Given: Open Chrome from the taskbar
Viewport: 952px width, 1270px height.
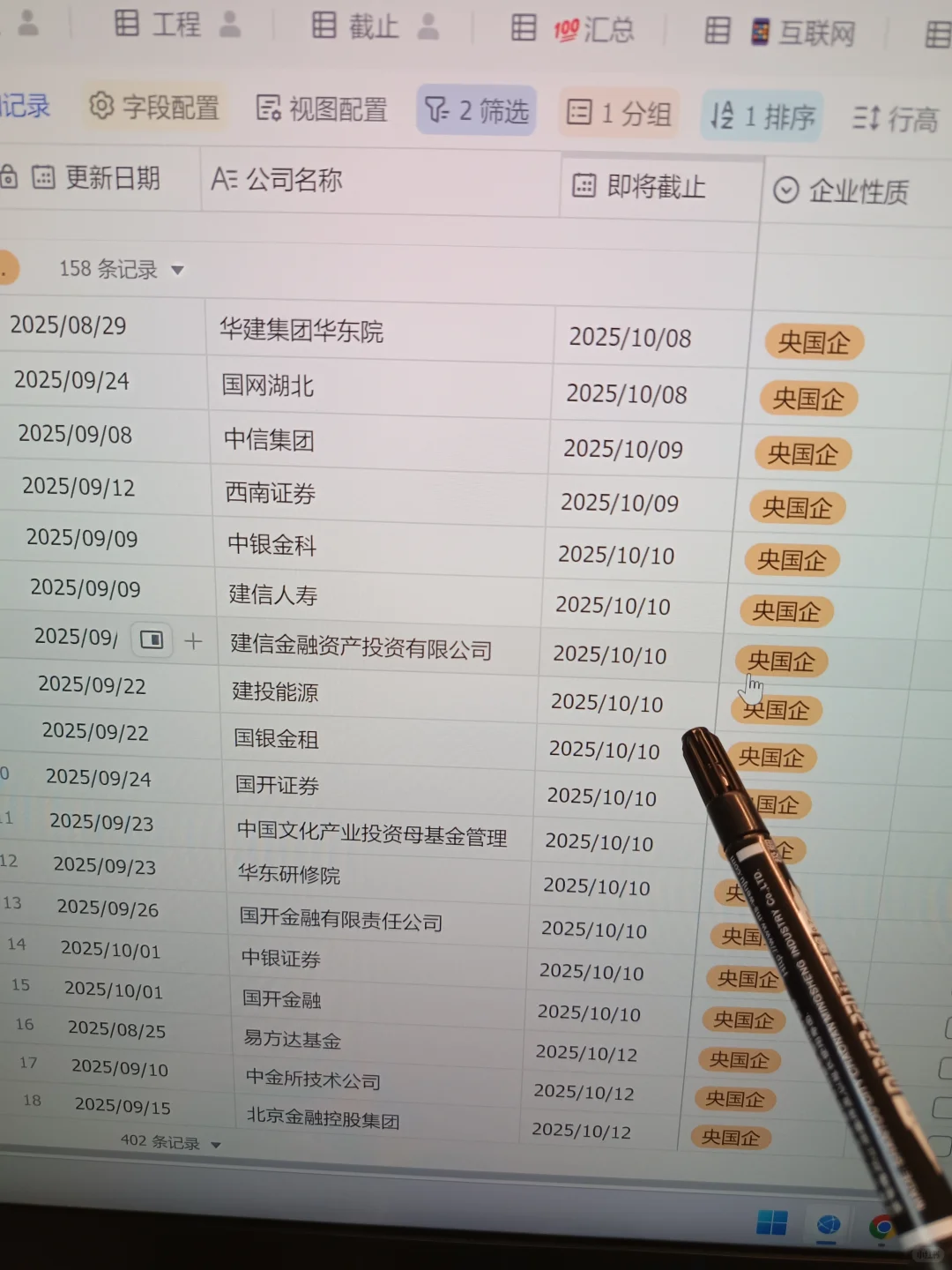Looking at the screenshot, I should (x=881, y=1227).
